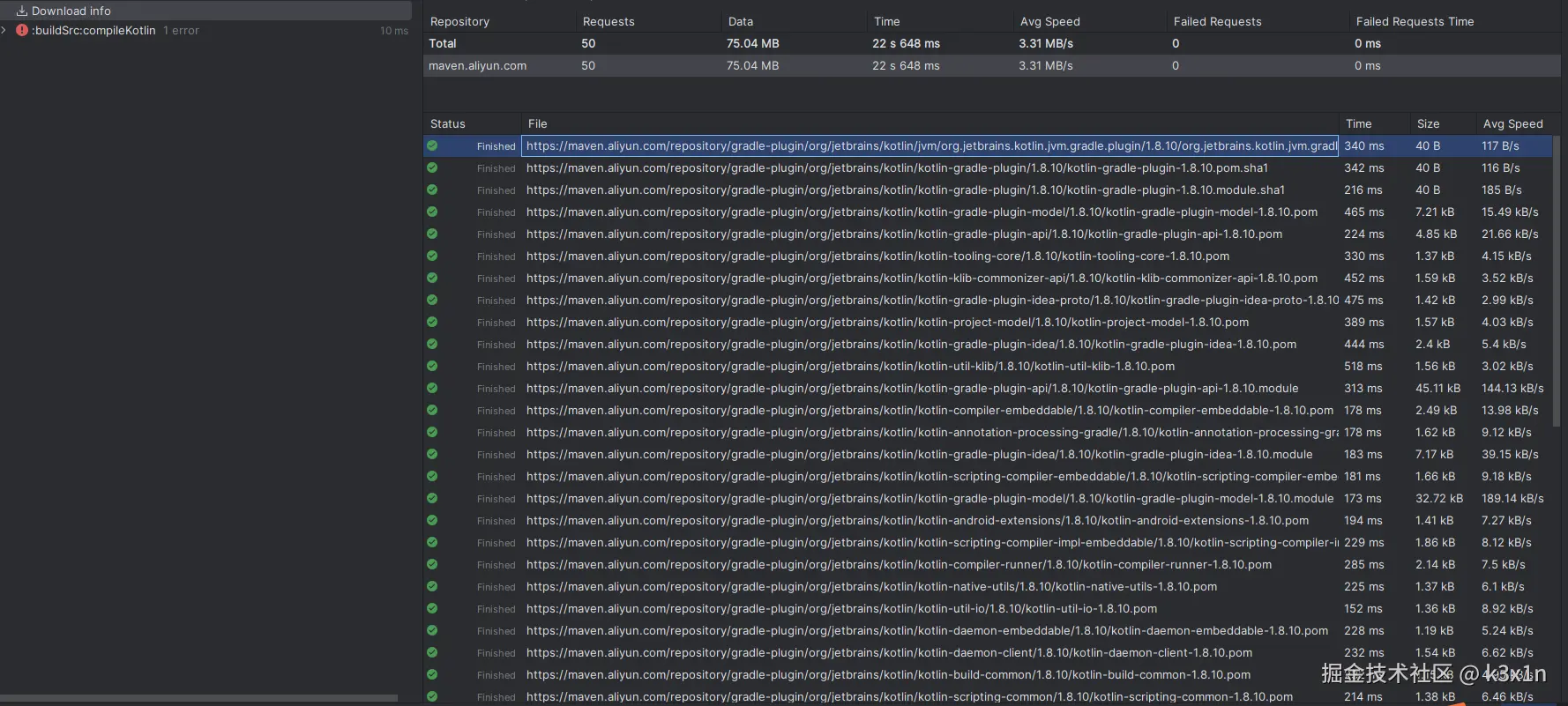Click the 32.72 kB size cell
Screen dimensions: 1568x706
[1439, 498]
